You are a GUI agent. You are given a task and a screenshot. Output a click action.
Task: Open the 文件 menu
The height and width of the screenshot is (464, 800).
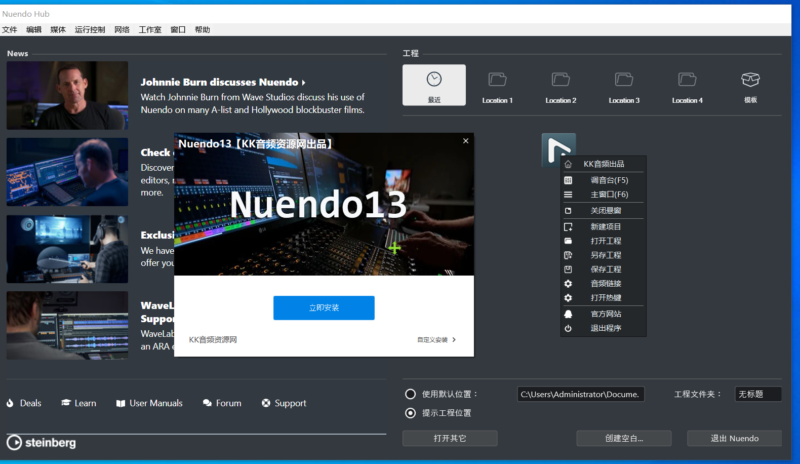(9, 30)
